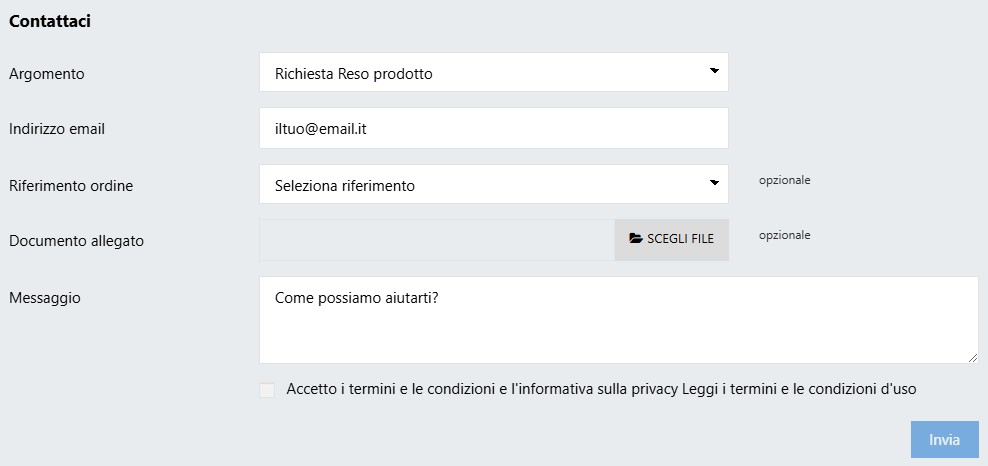
Task: Click the Riferimento ordine field label
Action: tap(71, 186)
